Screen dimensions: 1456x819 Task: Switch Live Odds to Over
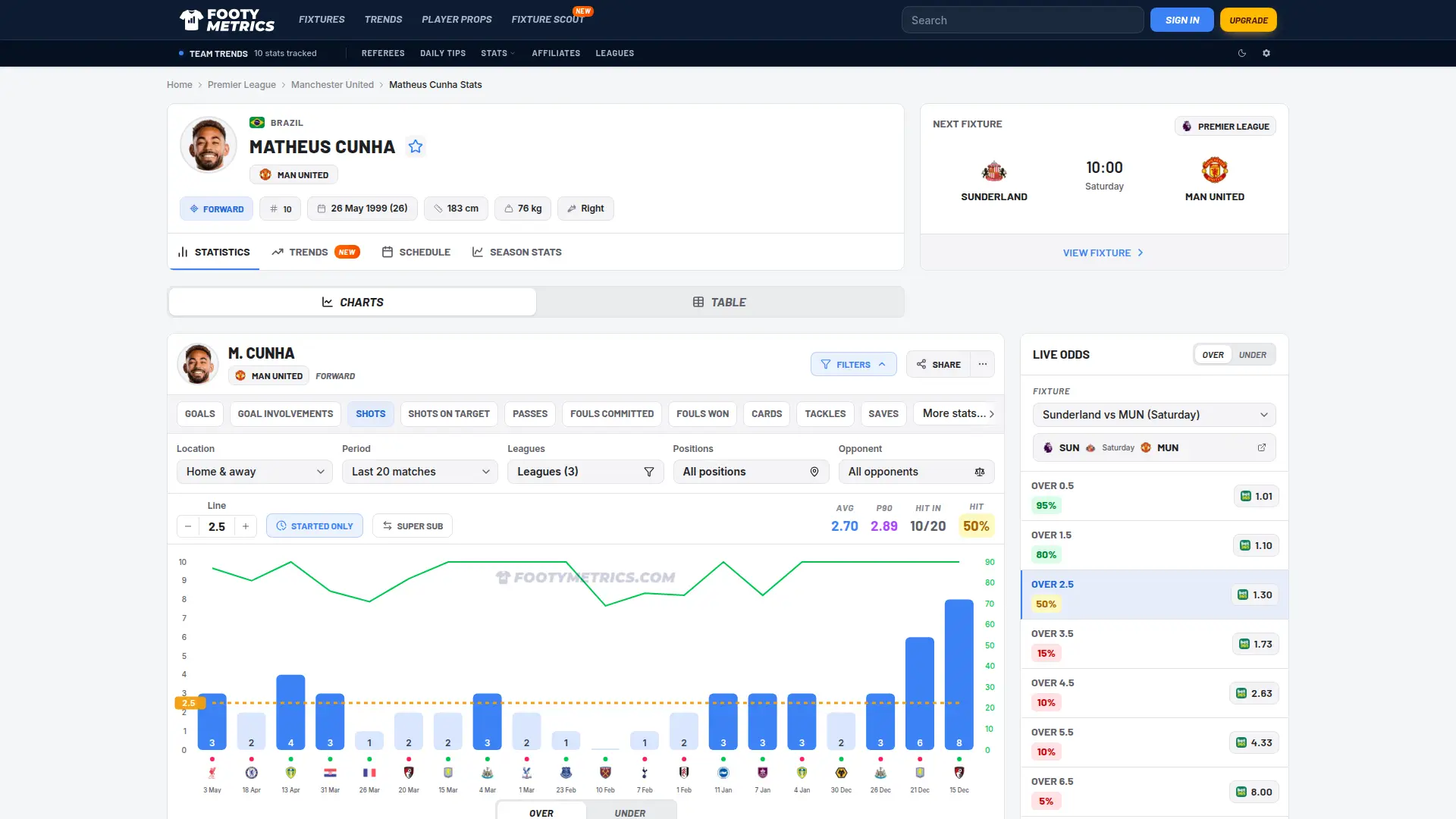coord(1213,355)
